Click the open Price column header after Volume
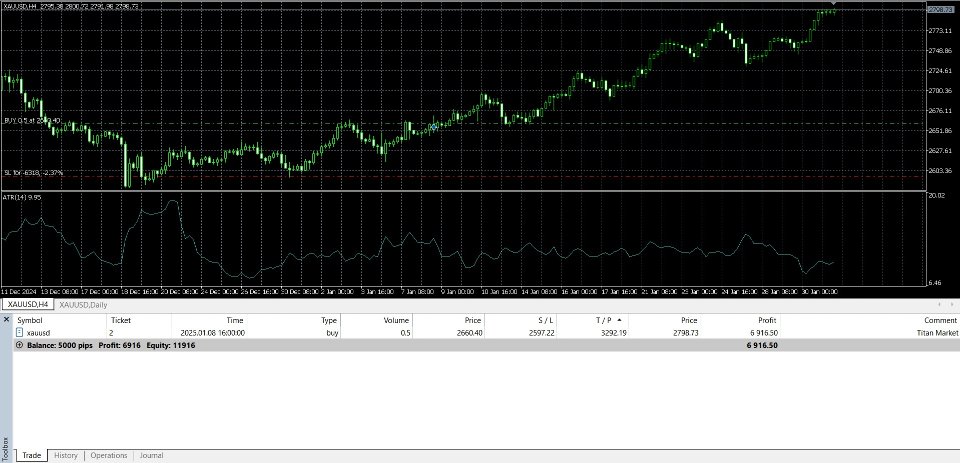This screenshot has width=960, height=463. (472, 320)
